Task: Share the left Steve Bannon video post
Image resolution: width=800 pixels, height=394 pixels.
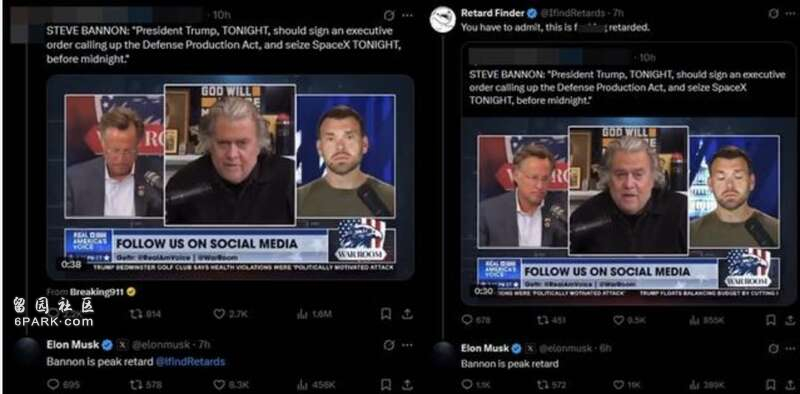Action: click(x=407, y=313)
